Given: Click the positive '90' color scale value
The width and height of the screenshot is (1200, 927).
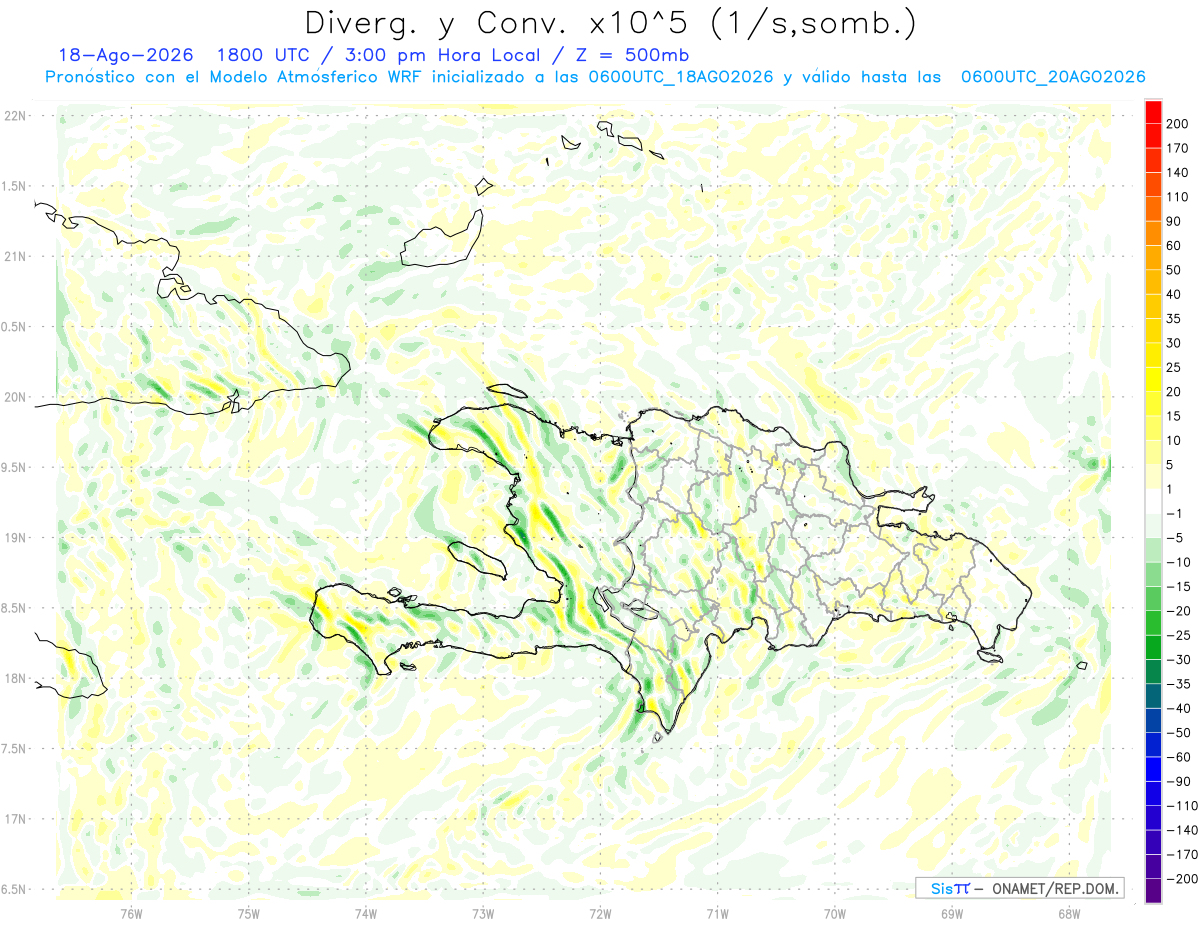Looking at the screenshot, I should (x=1175, y=221).
